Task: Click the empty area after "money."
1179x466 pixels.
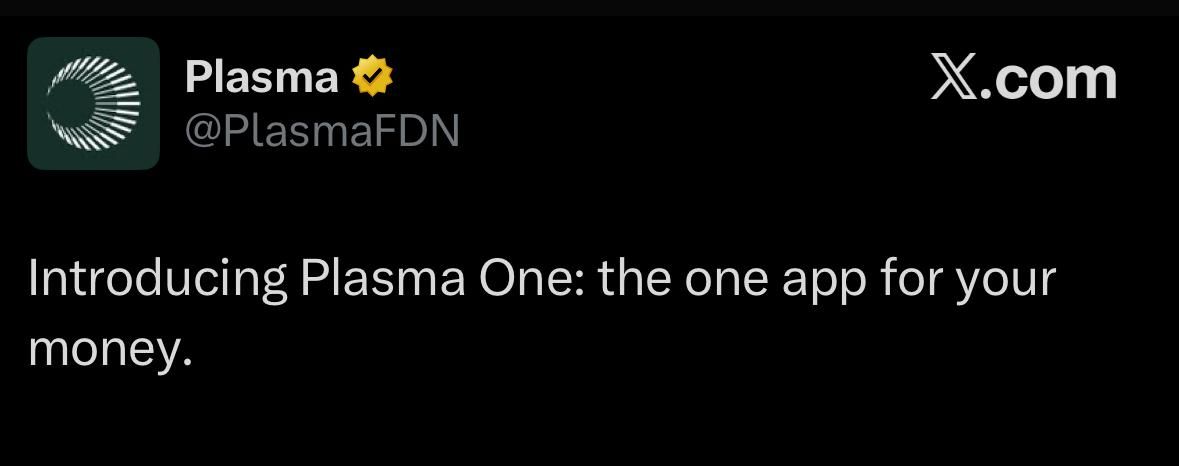Action: (600, 349)
